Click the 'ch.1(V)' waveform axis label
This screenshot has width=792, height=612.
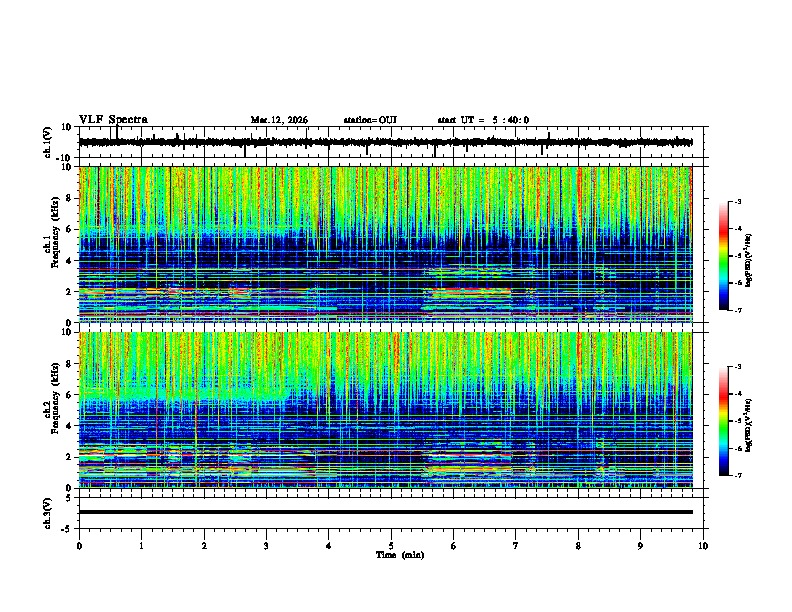[48, 142]
